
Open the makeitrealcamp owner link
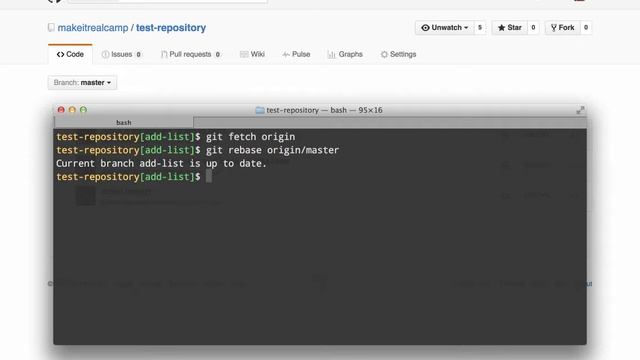pos(93,28)
